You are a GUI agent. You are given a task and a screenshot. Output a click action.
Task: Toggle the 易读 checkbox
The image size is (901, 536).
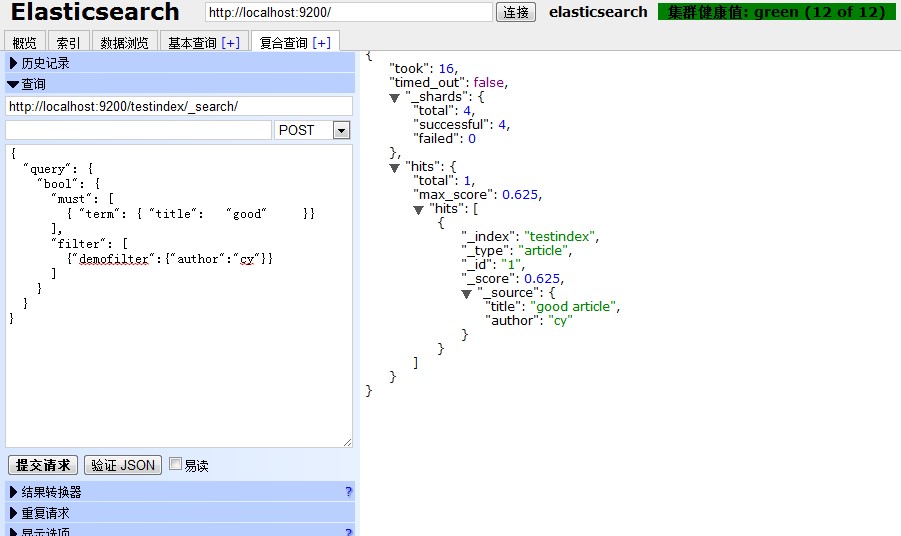[x=176, y=465]
